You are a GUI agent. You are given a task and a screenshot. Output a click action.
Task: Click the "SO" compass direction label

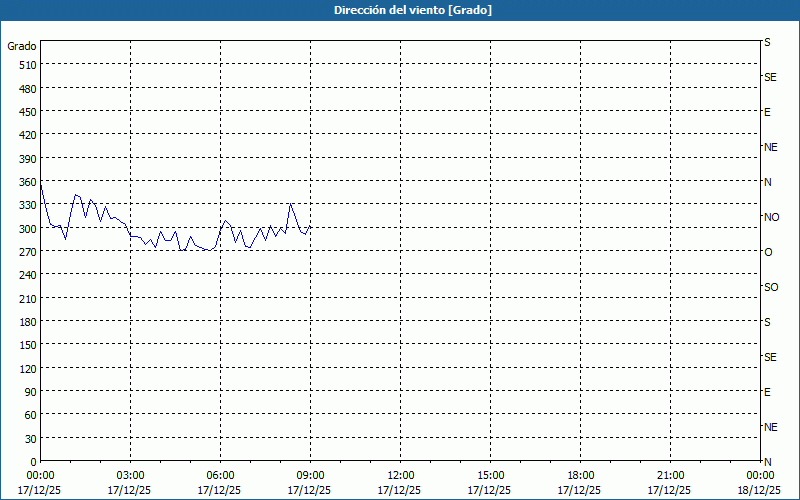[771, 287]
